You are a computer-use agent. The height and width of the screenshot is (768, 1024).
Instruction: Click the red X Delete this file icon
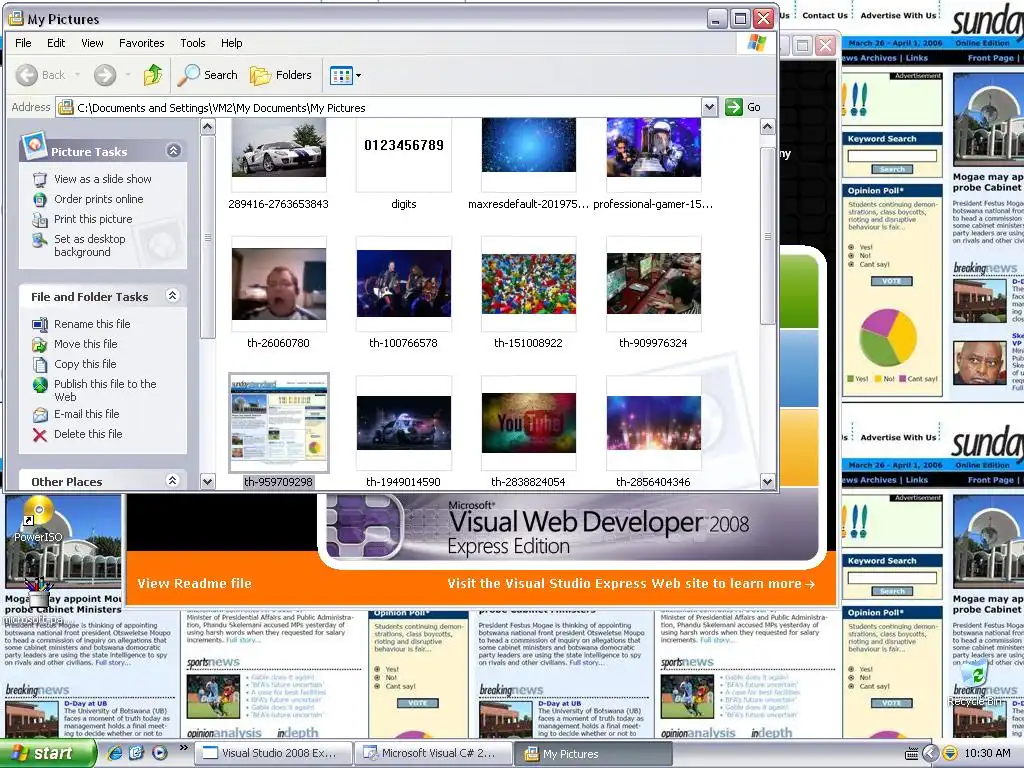pos(40,435)
